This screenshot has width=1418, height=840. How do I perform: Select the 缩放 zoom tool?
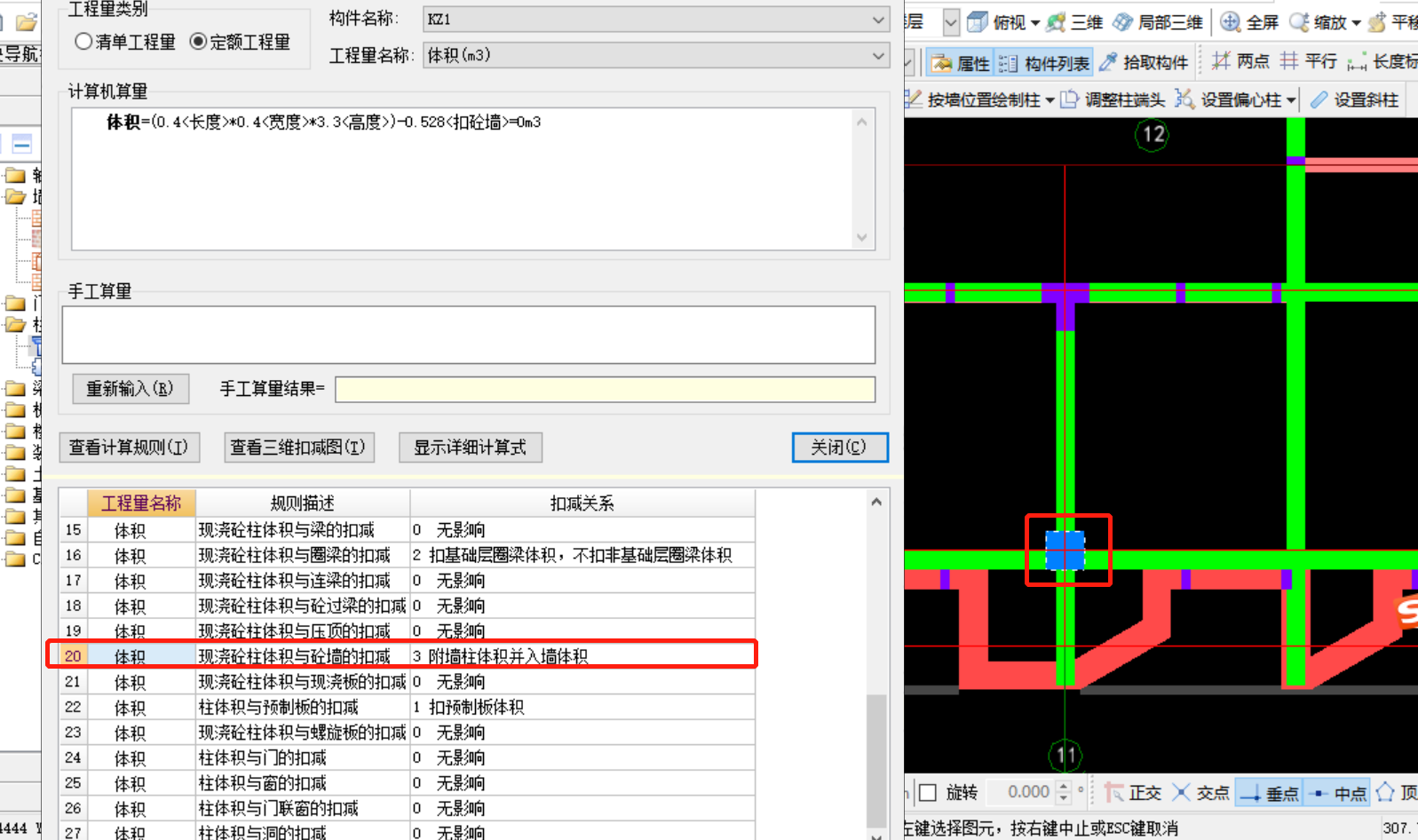(x=1319, y=22)
